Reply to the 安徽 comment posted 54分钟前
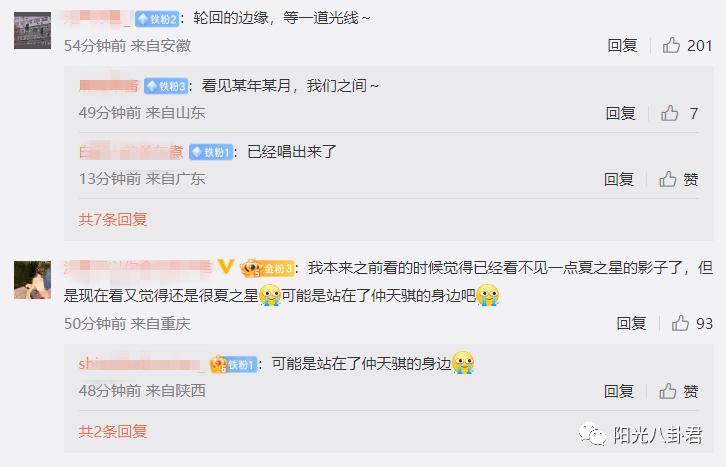The image size is (726, 467). (x=622, y=45)
